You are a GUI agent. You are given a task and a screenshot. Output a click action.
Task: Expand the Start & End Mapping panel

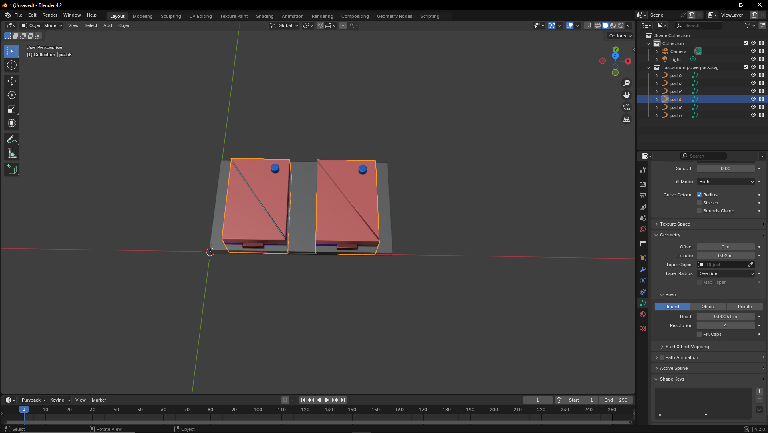click(x=688, y=346)
